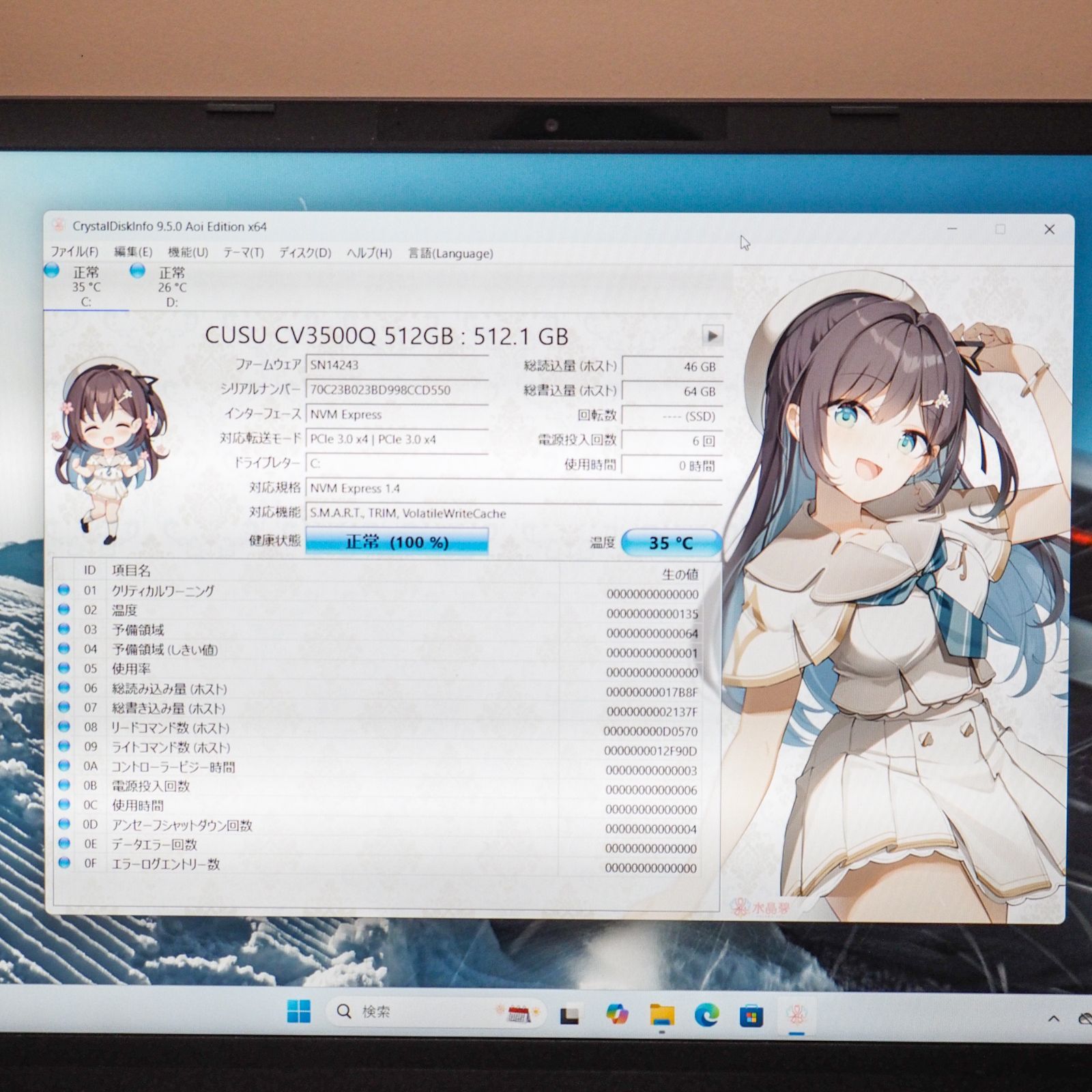1092x1092 pixels.
Task: Click the 項目名 column header
Action: pos(131,571)
